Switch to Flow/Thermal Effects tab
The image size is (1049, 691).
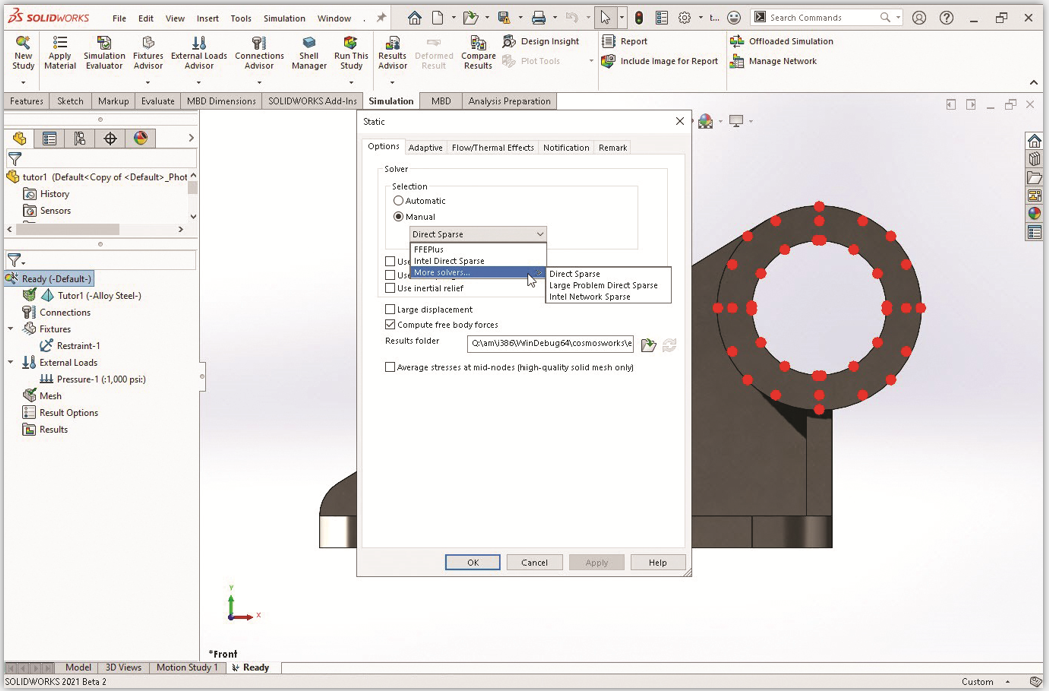(493, 148)
